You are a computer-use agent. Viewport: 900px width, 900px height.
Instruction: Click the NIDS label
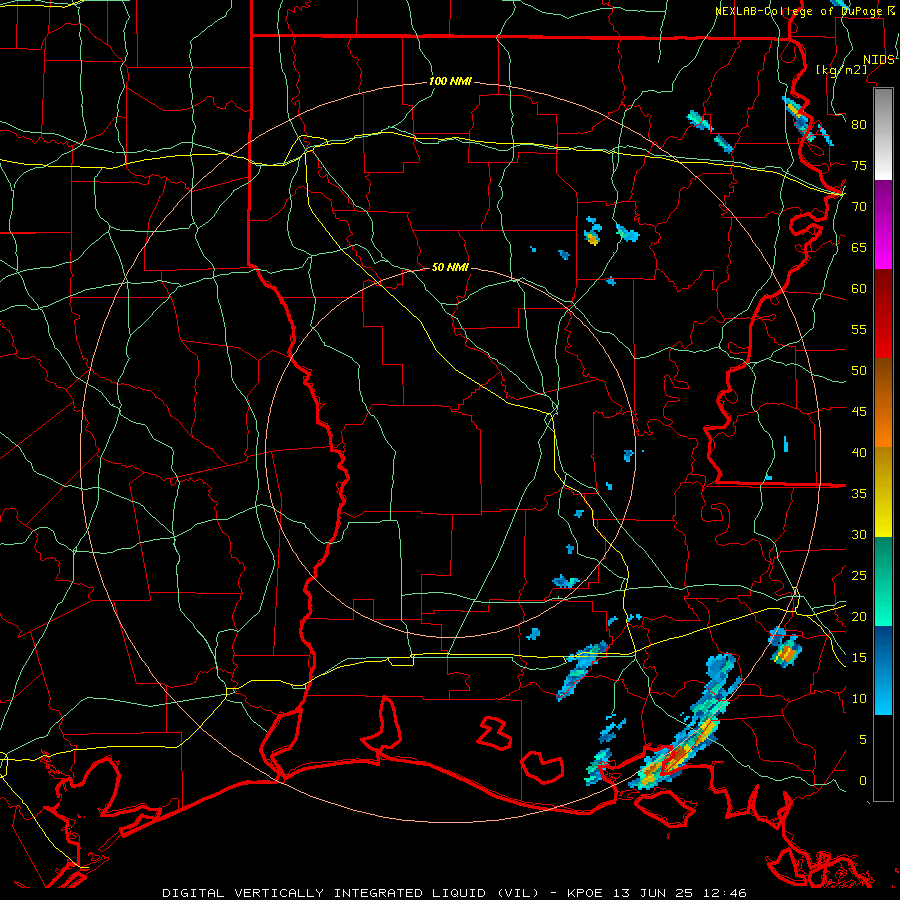pyautogui.click(x=878, y=60)
